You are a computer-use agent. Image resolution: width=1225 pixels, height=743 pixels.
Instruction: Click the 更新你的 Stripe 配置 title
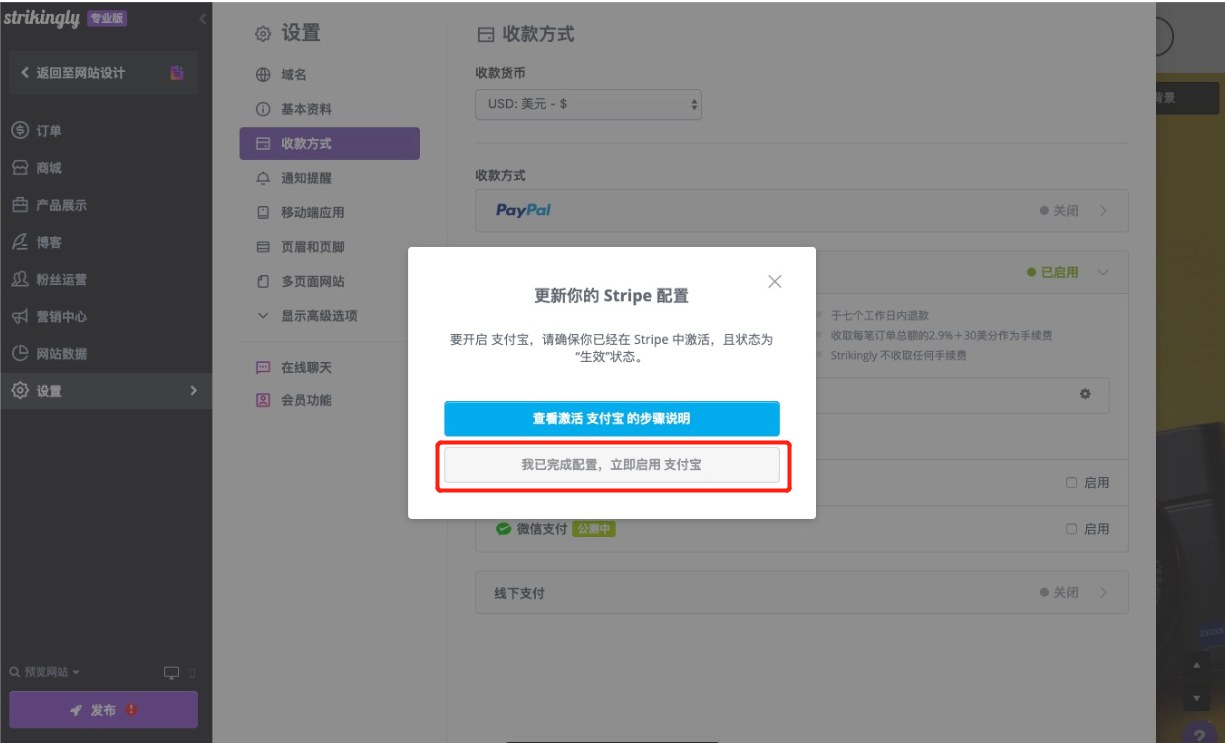[x=612, y=296]
